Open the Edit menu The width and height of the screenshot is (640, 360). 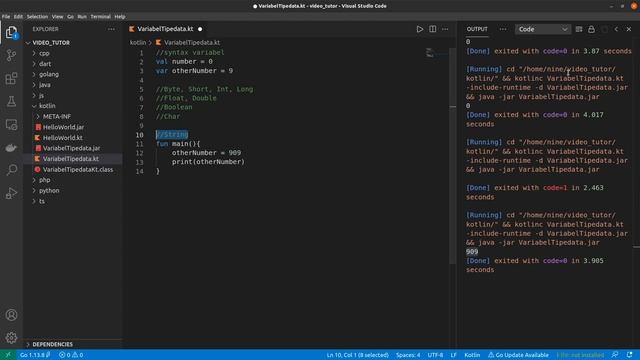point(18,17)
